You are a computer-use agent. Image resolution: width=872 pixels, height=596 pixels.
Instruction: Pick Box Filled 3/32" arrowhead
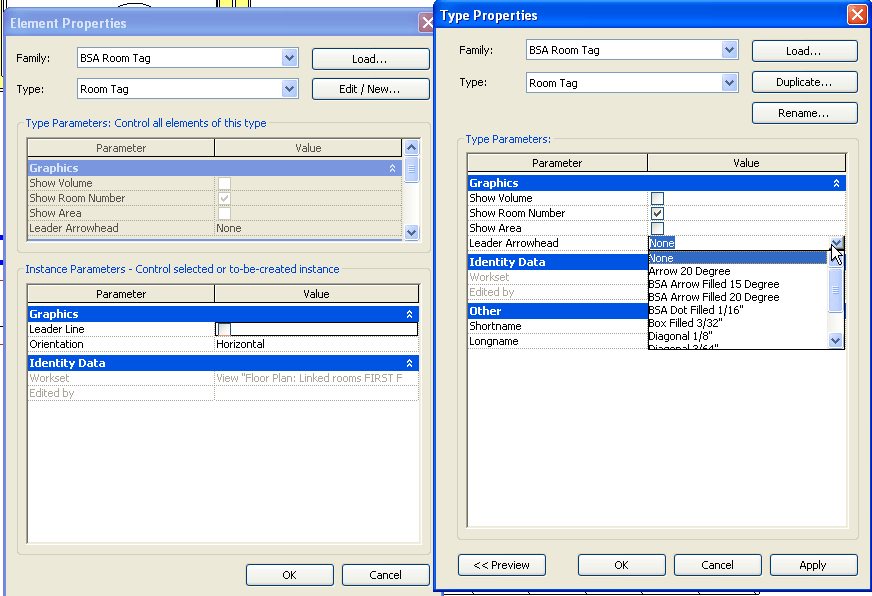(738, 323)
